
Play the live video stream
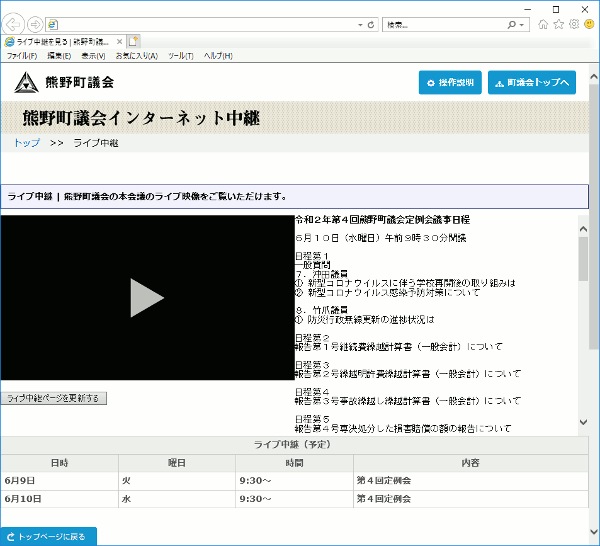coord(147,298)
